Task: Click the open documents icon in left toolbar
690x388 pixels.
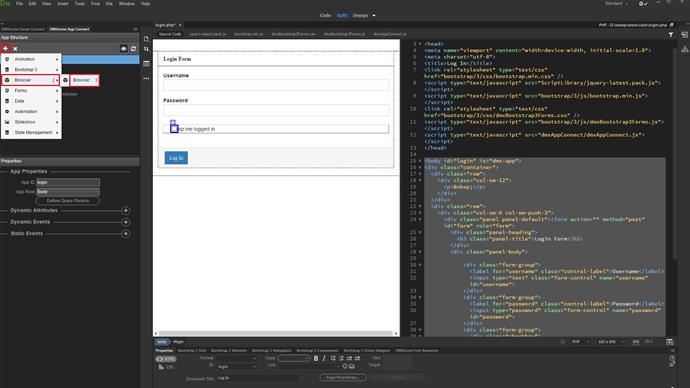Action: click(147, 39)
